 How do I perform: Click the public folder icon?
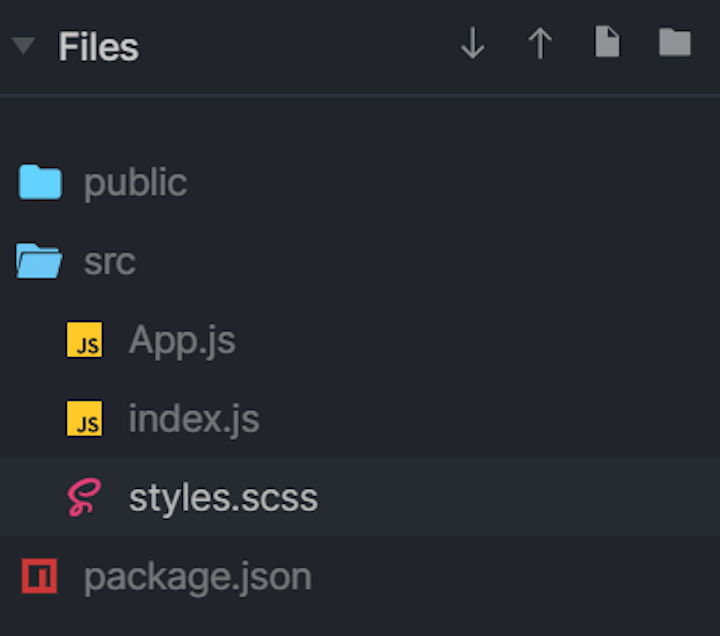click(x=41, y=182)
